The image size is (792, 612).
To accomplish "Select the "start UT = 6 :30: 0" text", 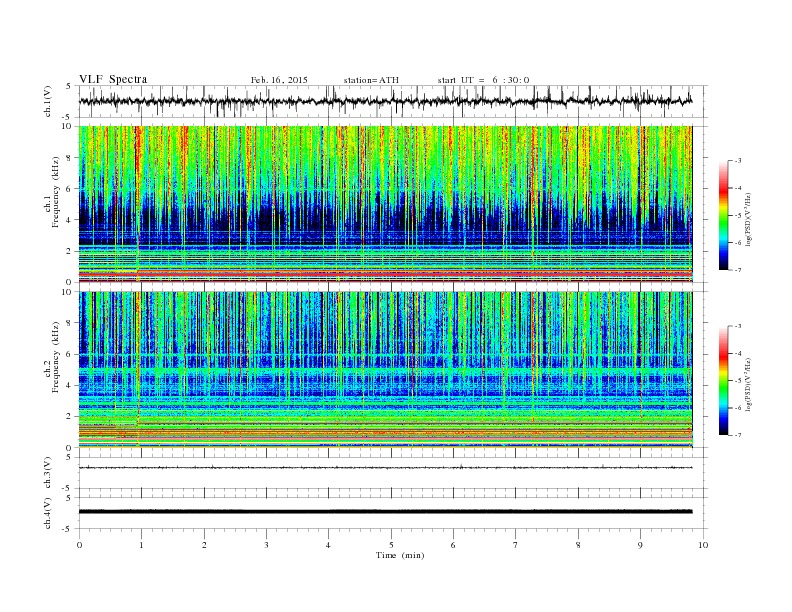I will click(x=483, y=80).
